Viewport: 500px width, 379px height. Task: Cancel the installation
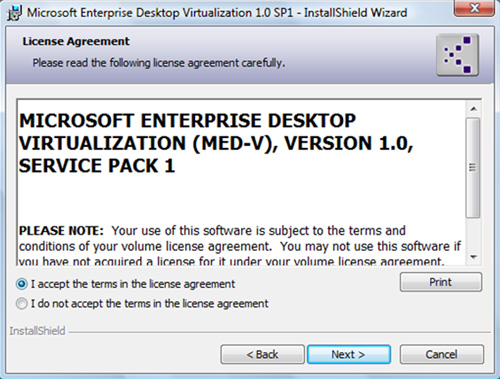click(442, 354)
